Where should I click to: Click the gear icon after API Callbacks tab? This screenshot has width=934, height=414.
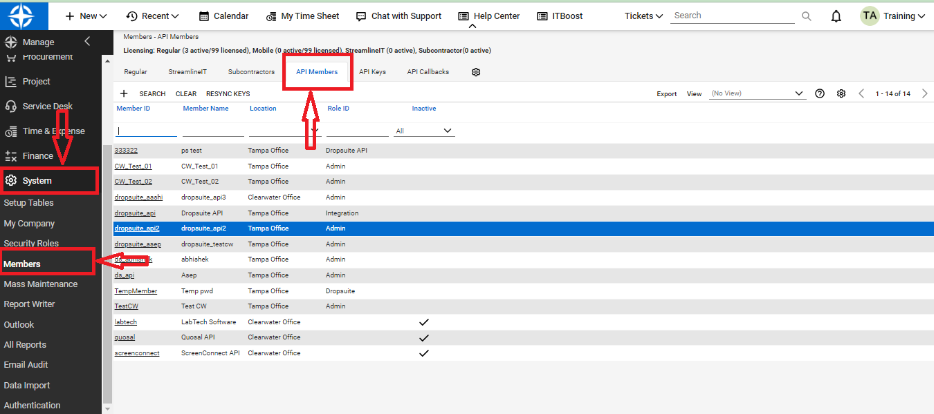tap(476, 72)
